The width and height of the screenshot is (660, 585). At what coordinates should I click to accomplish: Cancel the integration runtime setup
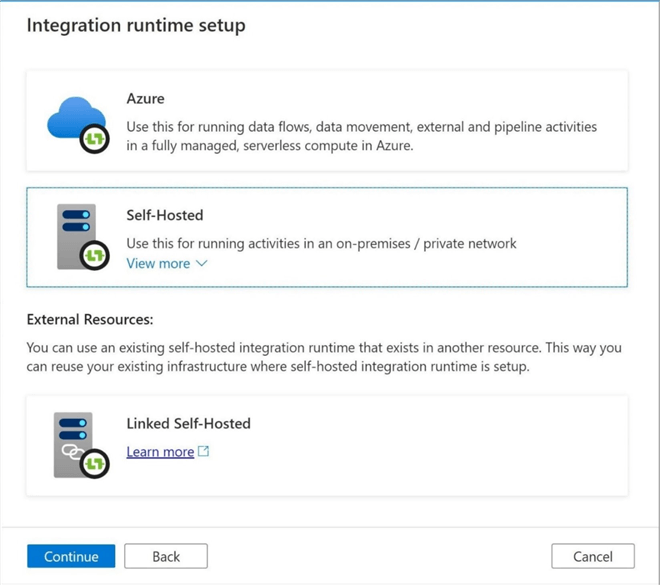point(592,556)
